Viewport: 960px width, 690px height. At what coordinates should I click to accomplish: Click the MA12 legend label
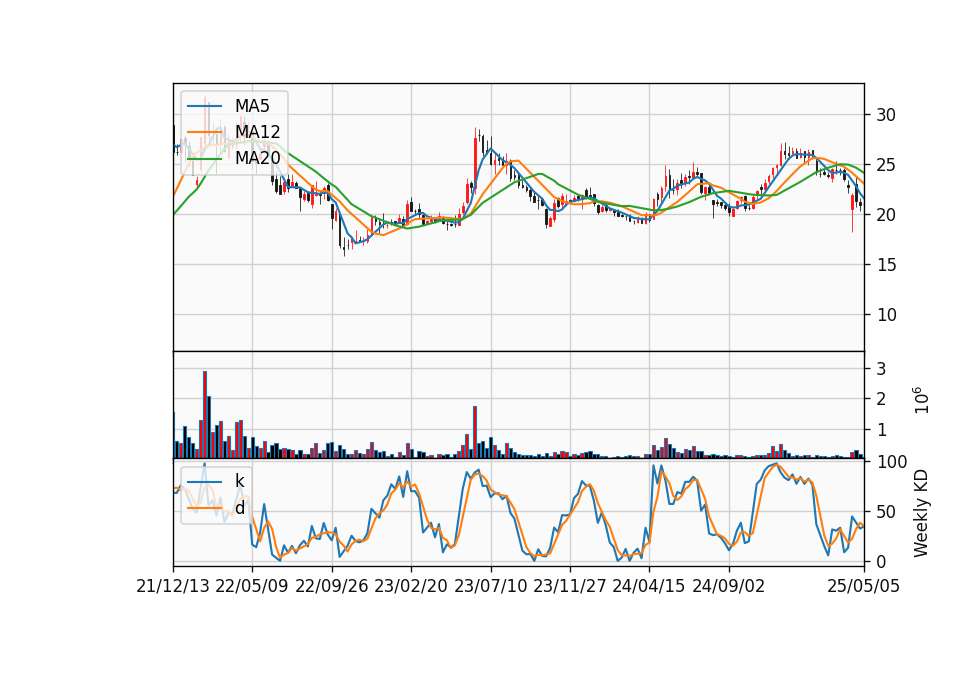pyautogui.click(x=257, y=132)
